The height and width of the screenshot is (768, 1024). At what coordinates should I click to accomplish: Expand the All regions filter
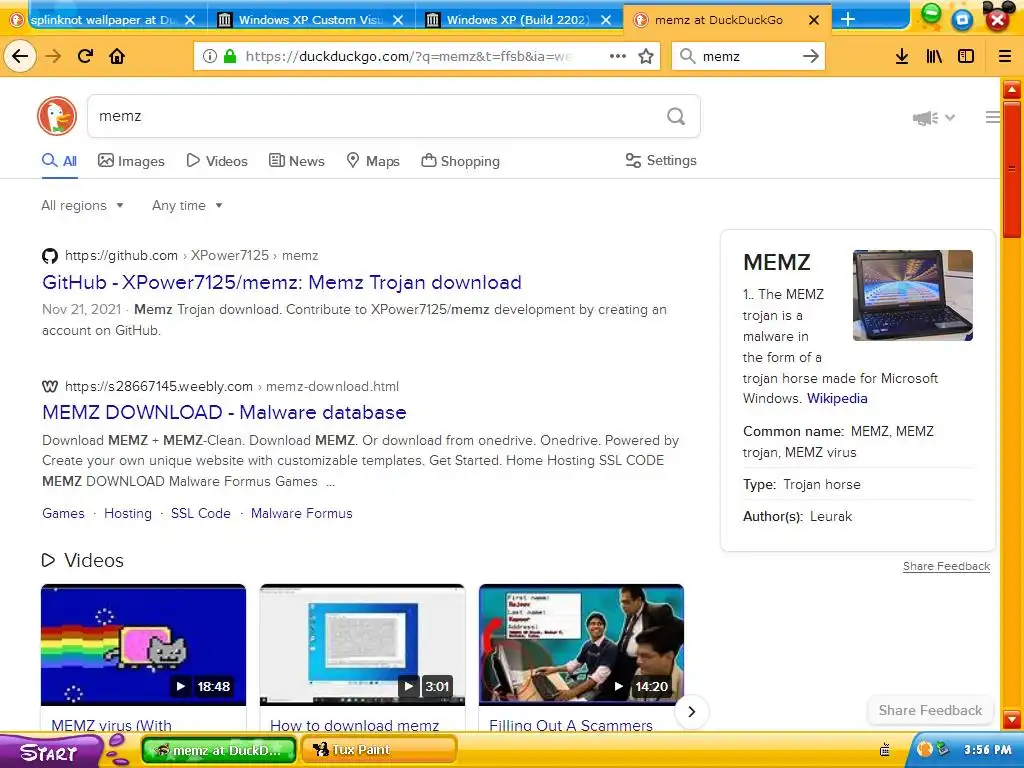pyautogui.click(x=82, y=205)
